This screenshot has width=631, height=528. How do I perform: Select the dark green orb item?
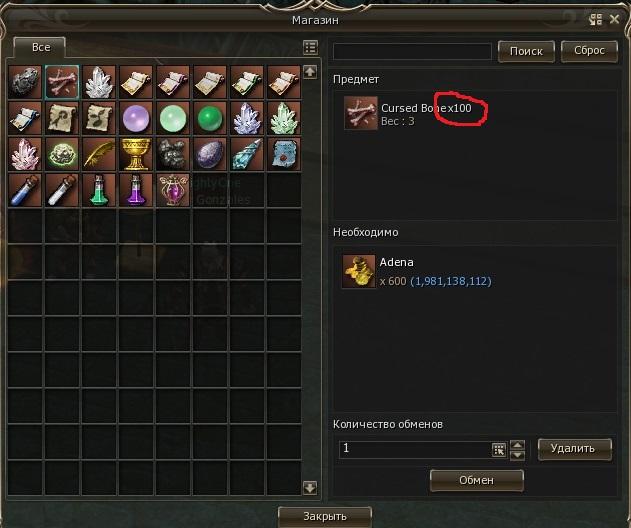point(210,118)
